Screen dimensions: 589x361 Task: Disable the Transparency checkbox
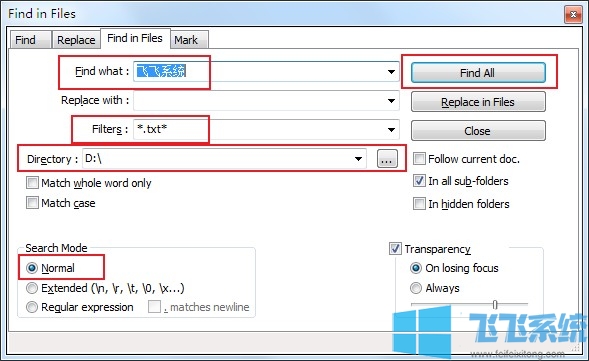click(395, 248)
